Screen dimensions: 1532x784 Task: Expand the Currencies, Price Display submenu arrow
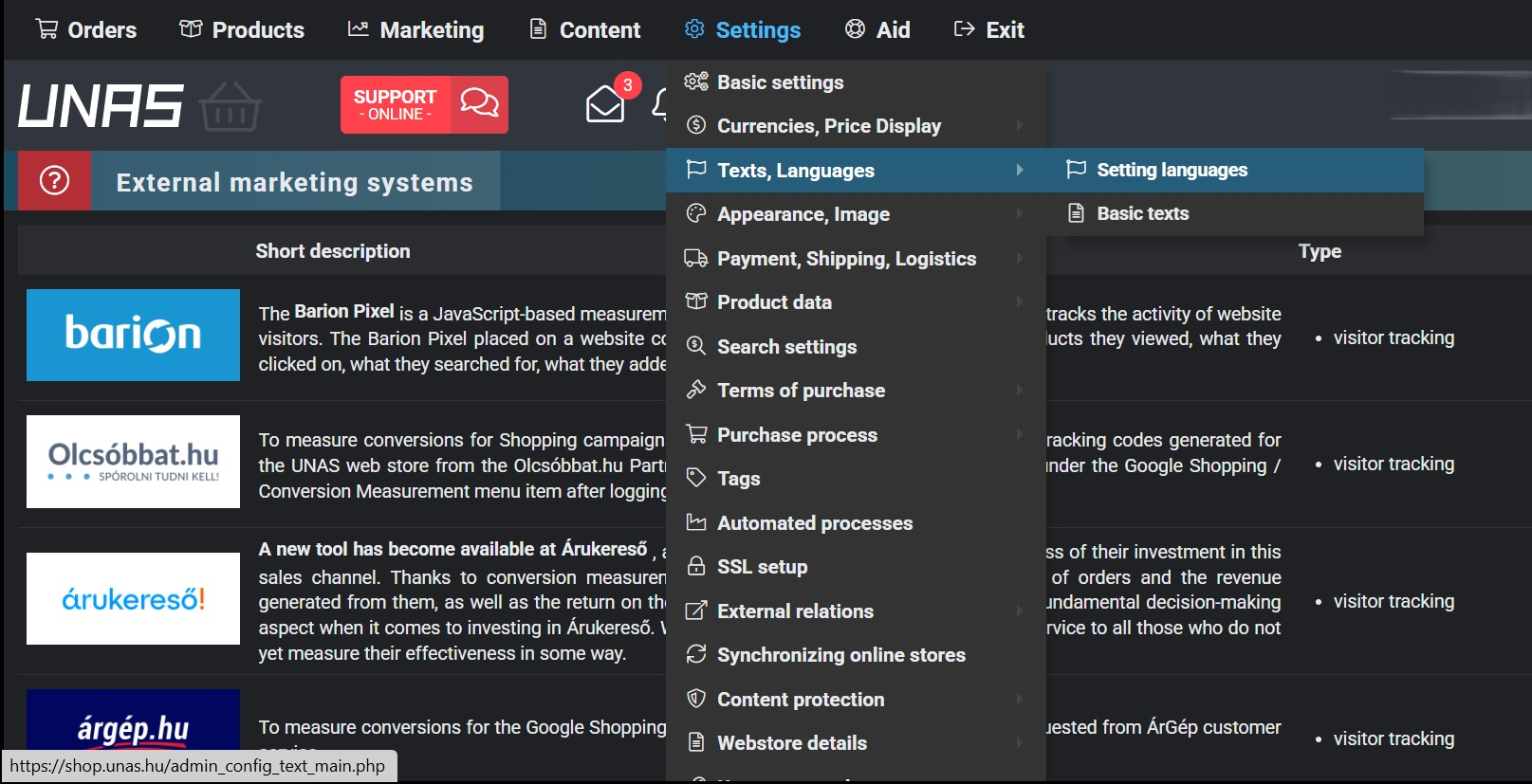click(1020, 125)
